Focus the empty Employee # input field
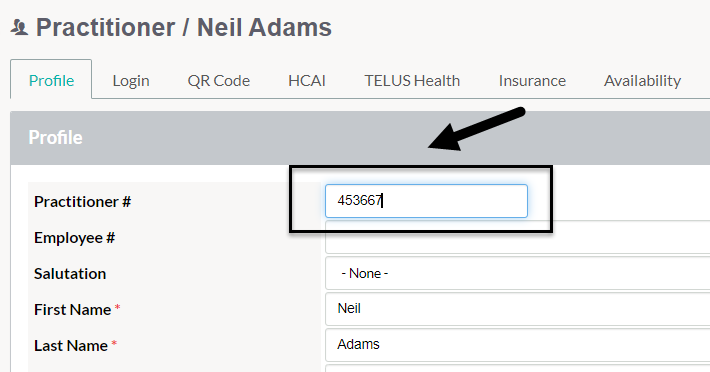This screenshot has height=372, width=710. point(518,237)
